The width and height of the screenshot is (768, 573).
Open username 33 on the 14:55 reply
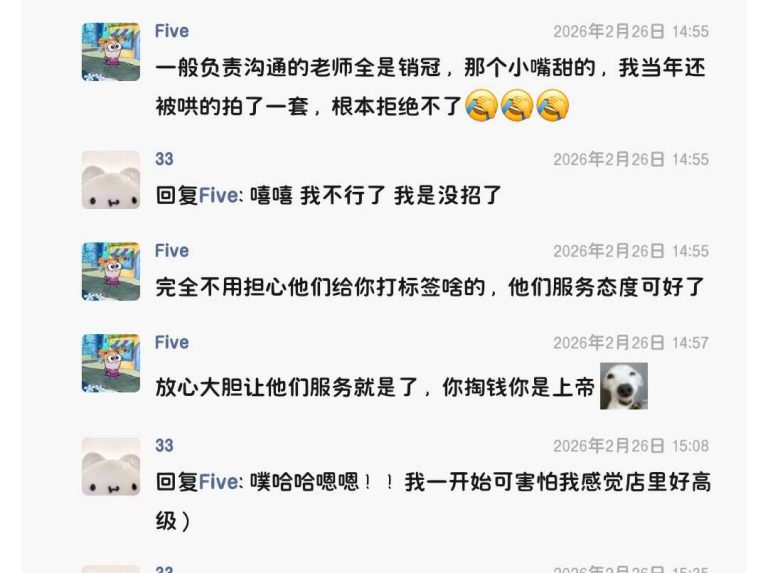click(x=164, y=159)
